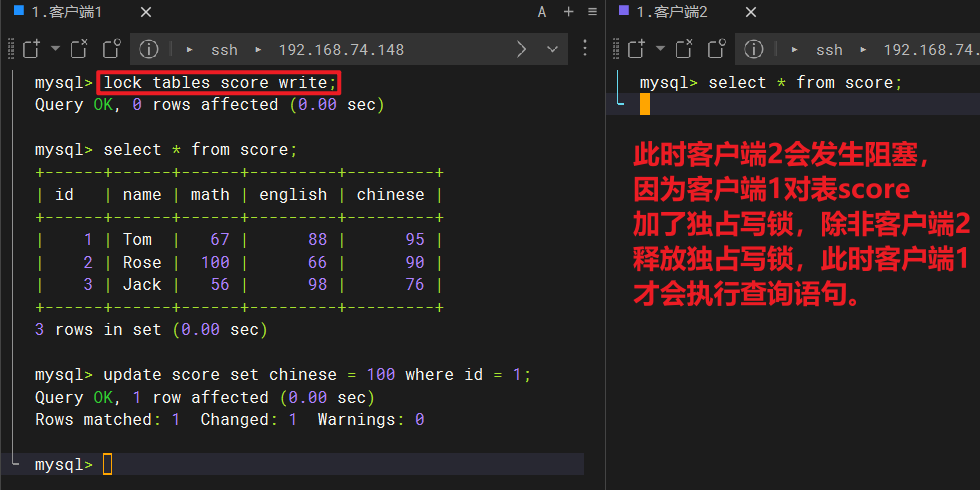The height and width of the screenshot is (490, 980).
Task: Click the 'chinese' column header
Action: (390, 195)
